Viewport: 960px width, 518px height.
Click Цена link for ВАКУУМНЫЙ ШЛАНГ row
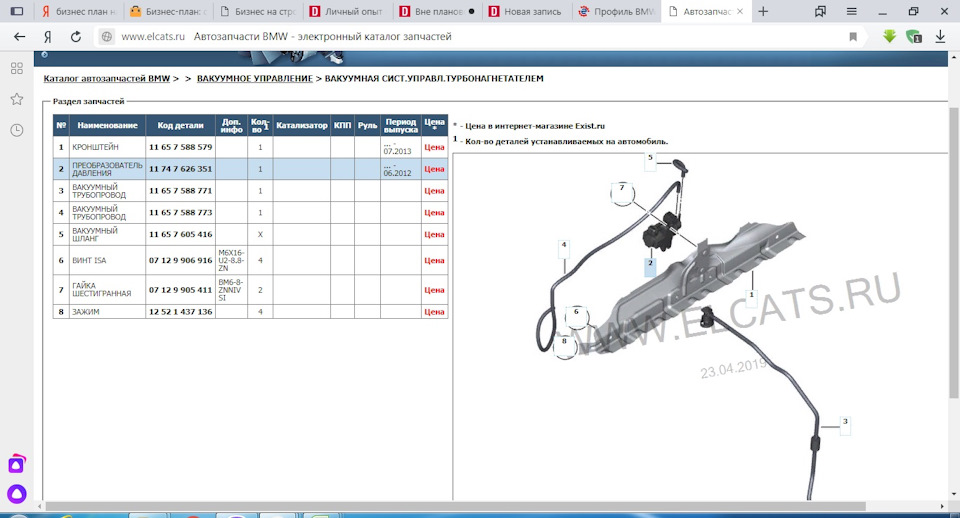[434, 235]
